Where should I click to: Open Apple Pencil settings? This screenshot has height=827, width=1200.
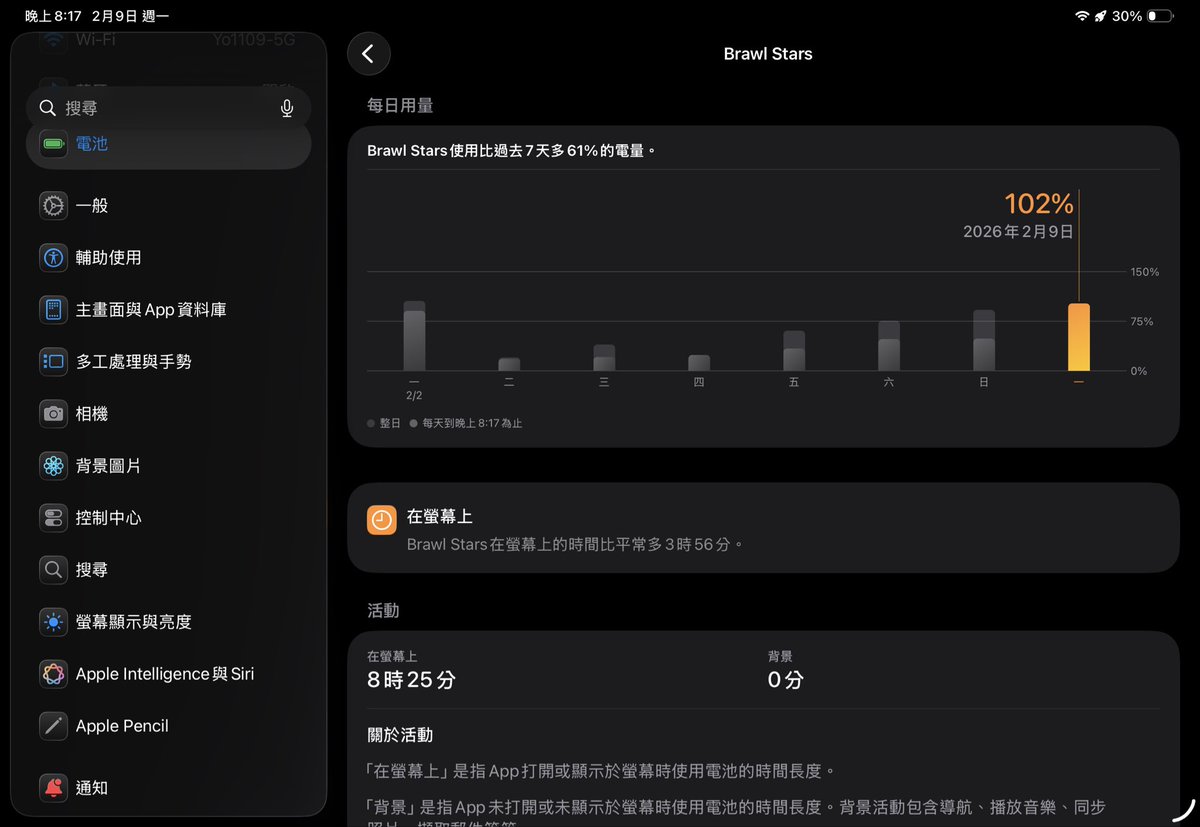[x=168, y=726]
